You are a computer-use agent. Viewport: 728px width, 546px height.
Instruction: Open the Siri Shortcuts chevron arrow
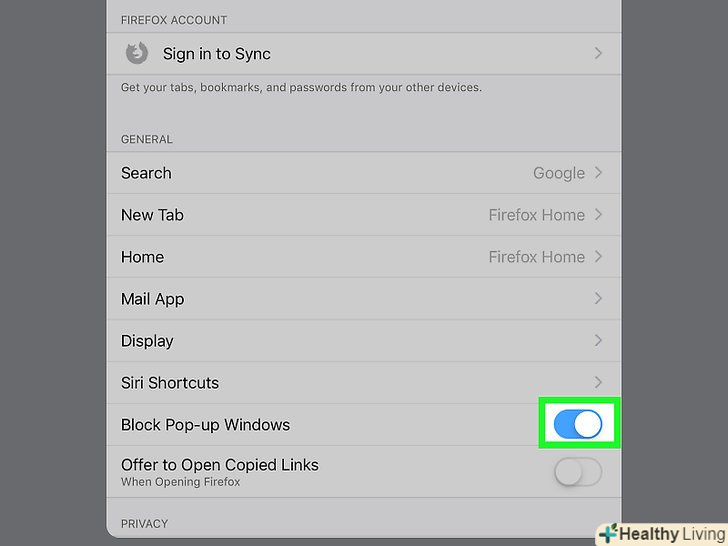(x=598, y=382)
